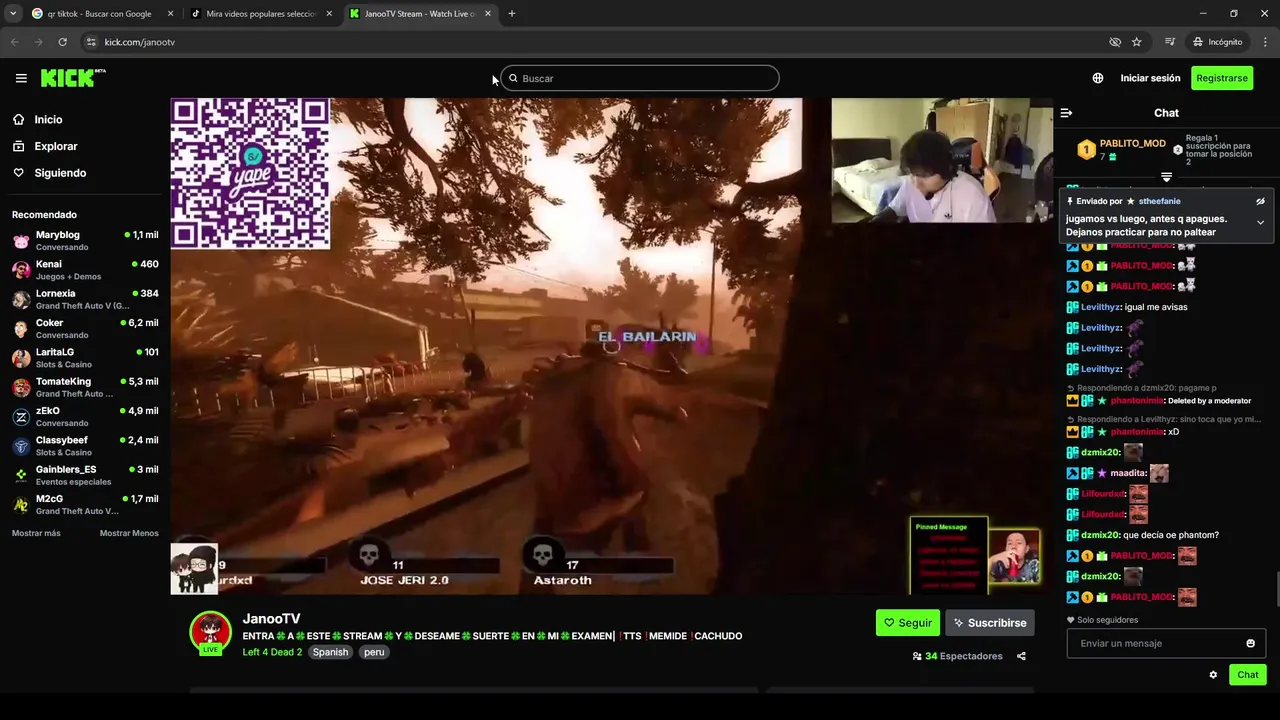
Task: Click PABLITO_MOD top gifter in leaderboard
Action: [1132, 144]
